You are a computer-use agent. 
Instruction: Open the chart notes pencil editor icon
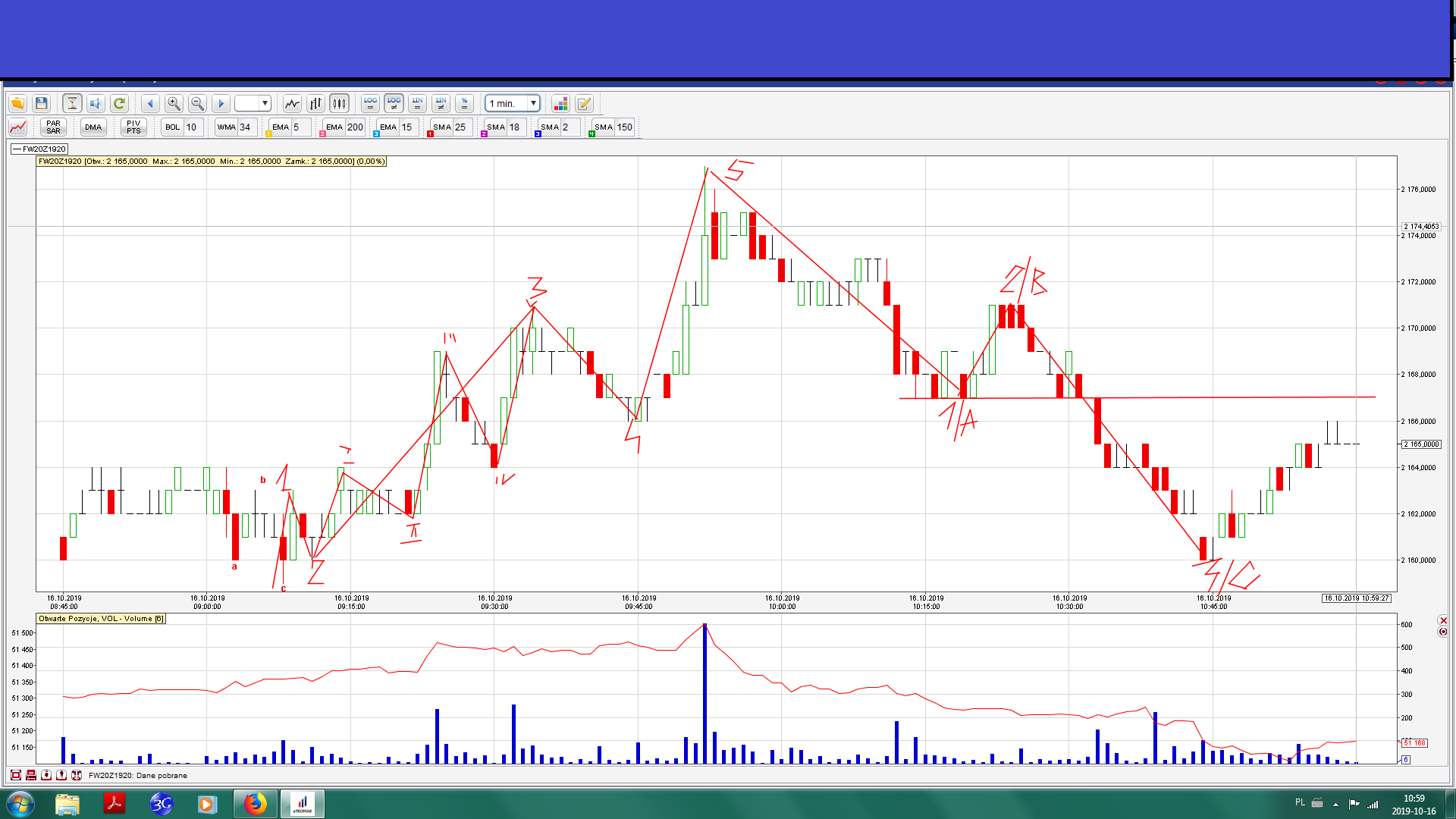(x=584, y=104)
